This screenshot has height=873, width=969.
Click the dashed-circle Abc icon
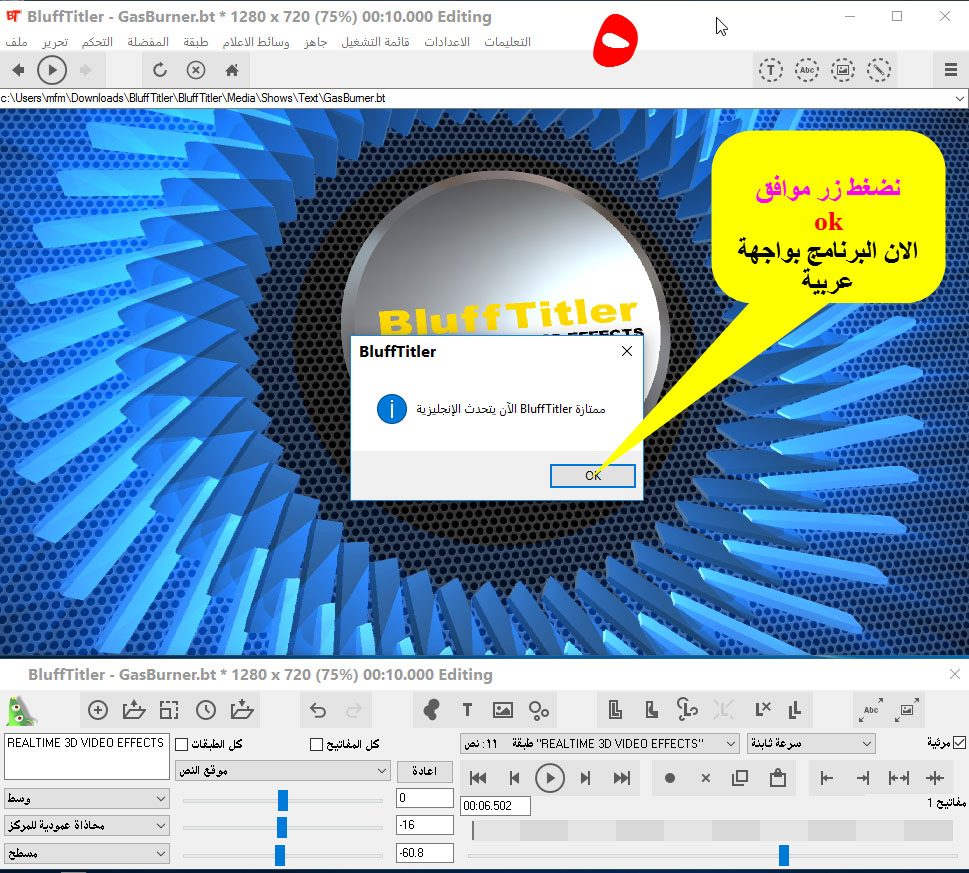[806, 70]
